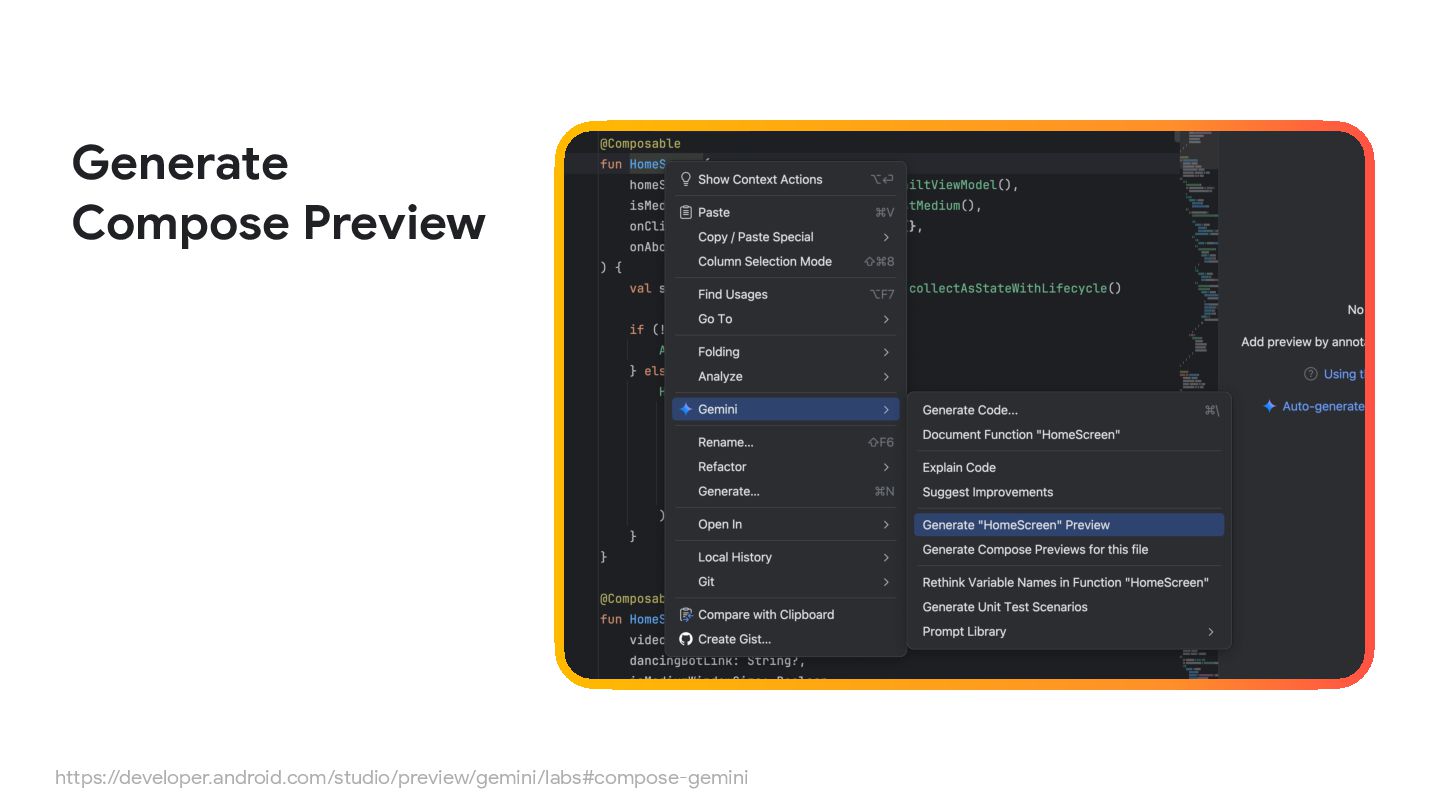Click collectAsStateWithLifecycle() in the code
The width and height of the screenshot is (1440, 810).
(1015, 288)
